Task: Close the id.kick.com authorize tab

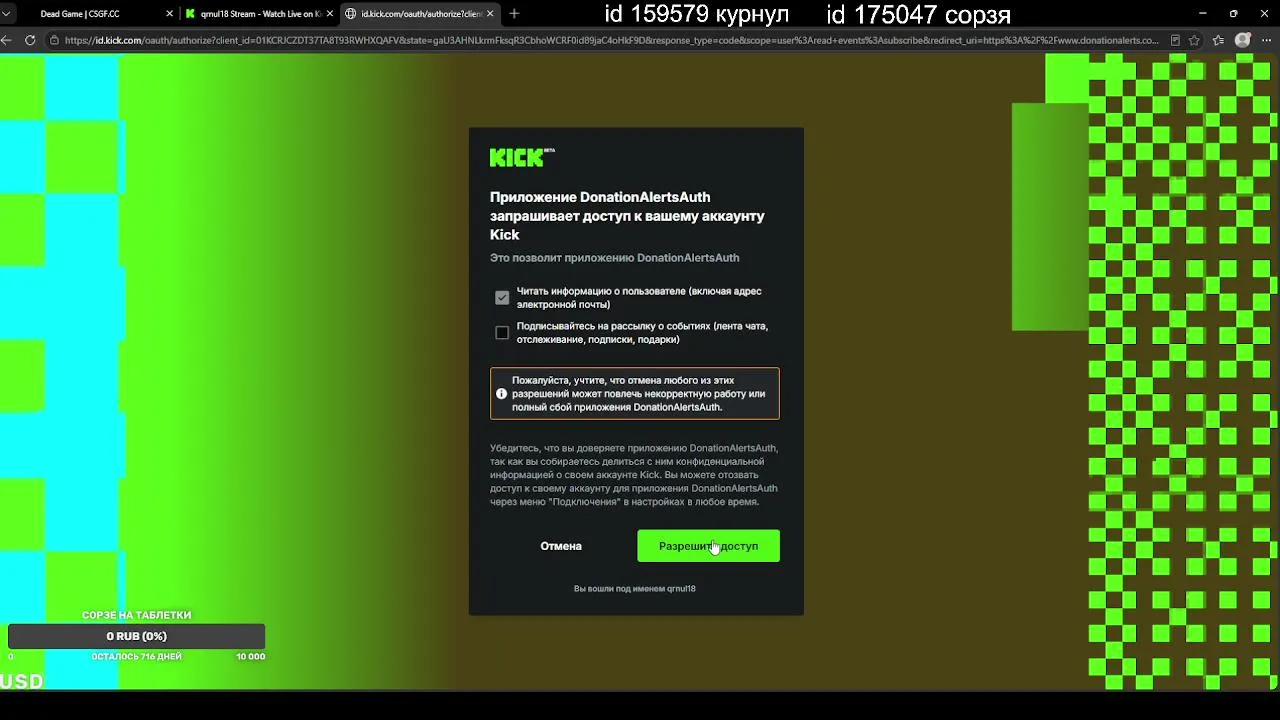Action: [x=490, y=14]
